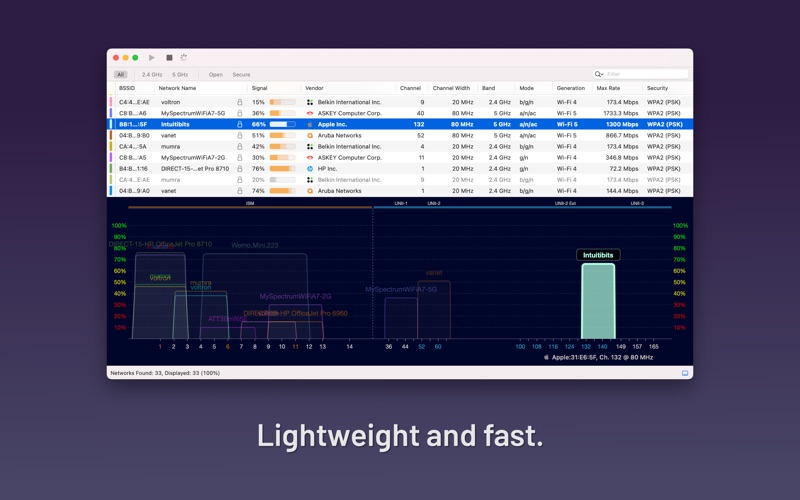Select the Intuitibits network name
The width and height of the screenshot is (800, 500).
click(175, 124)
